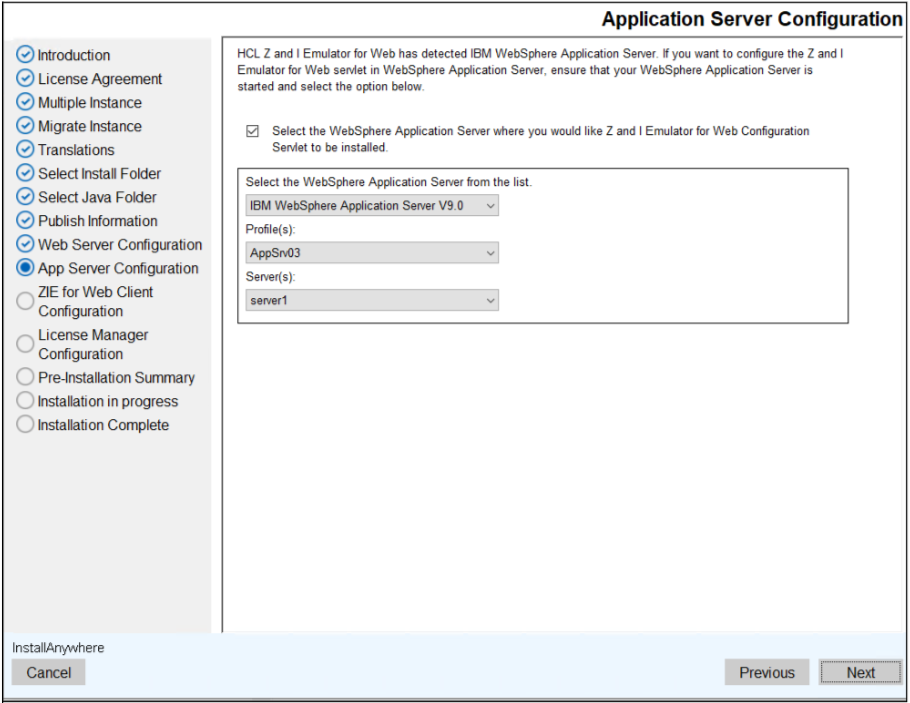Image resolution: width=910 pixels, height=703 pixels.
Task: Select the ZIE for Web Client Configuration label
Action: [x=95, y=301]
